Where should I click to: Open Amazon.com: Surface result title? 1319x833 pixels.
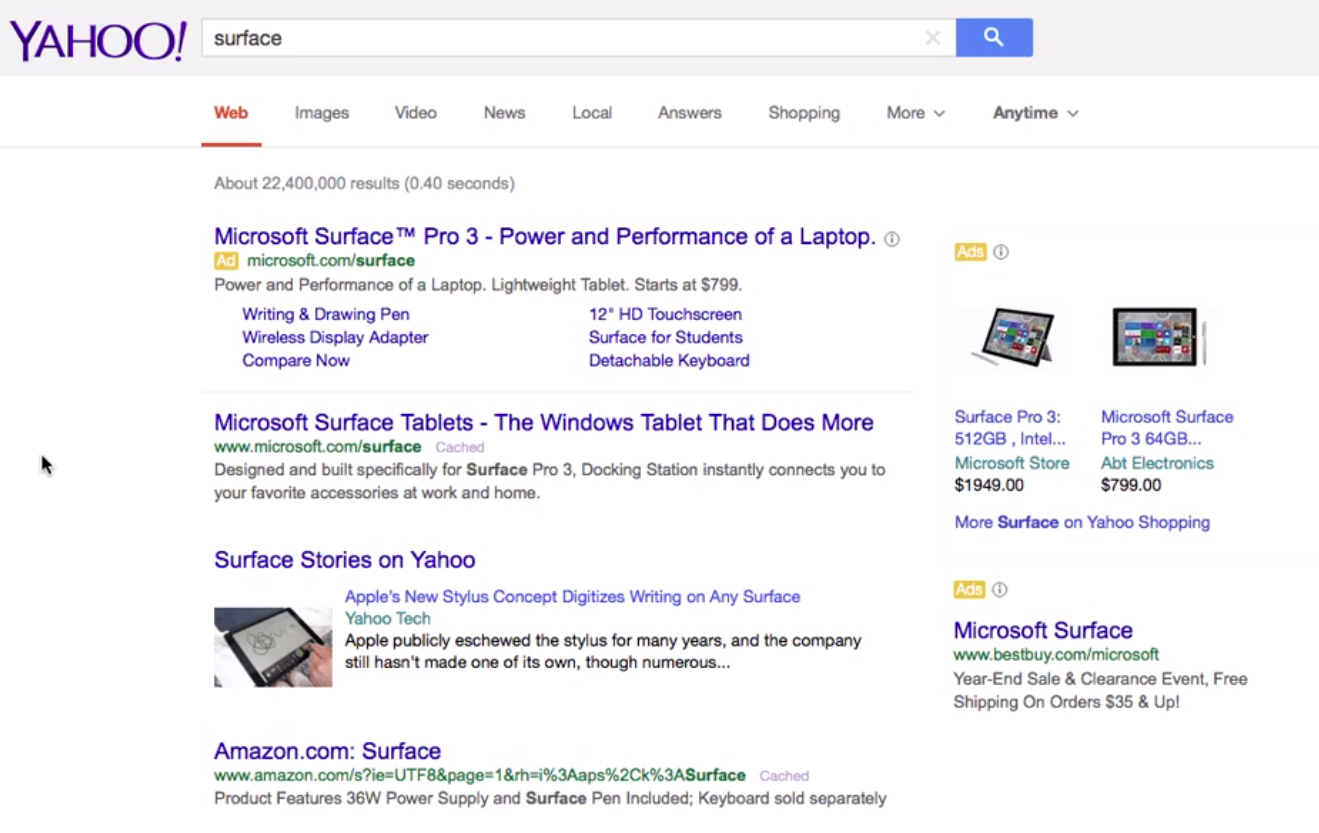click(x=328, y=751)
